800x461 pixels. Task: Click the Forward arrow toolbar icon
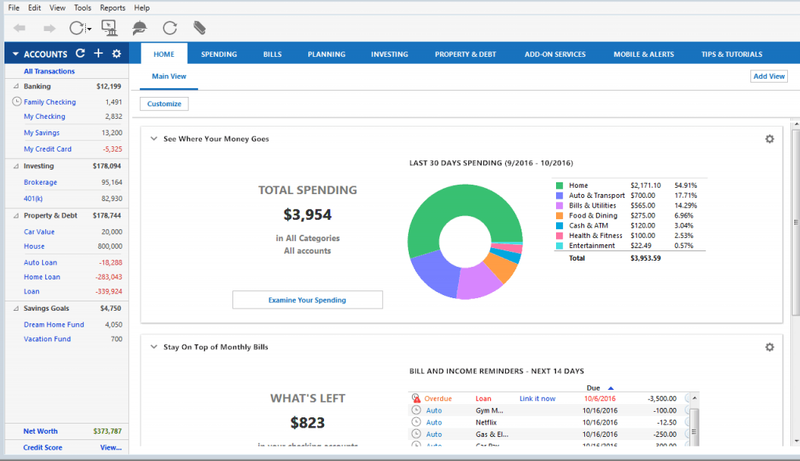click(49, 28)
